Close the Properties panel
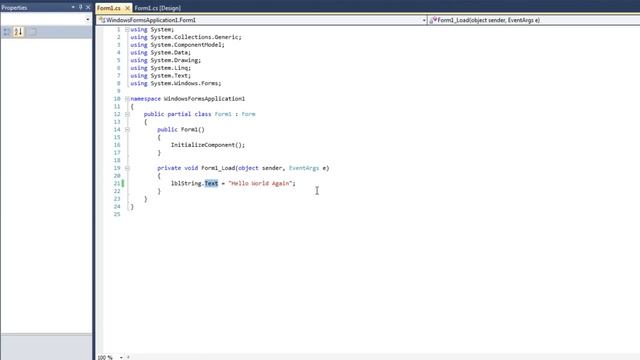This screenshot has width=640, height=360. [x=88, y=7]
